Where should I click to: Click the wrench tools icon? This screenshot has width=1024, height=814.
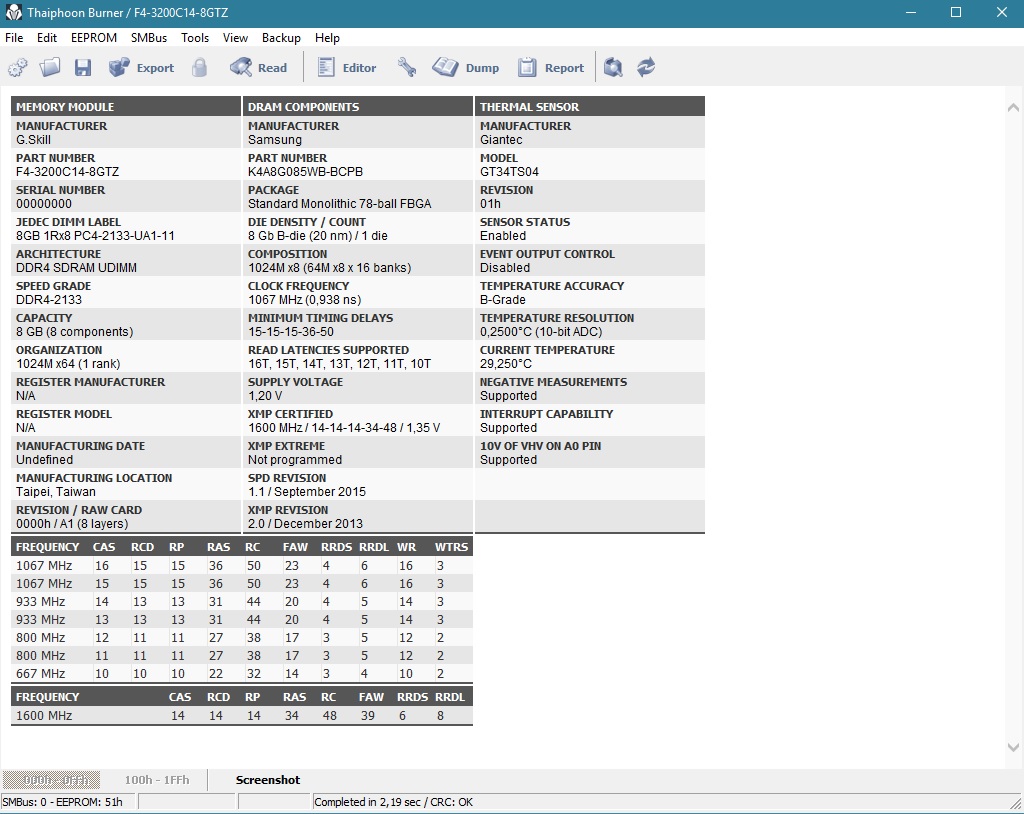pyautogui.click(x=407, y=67)
